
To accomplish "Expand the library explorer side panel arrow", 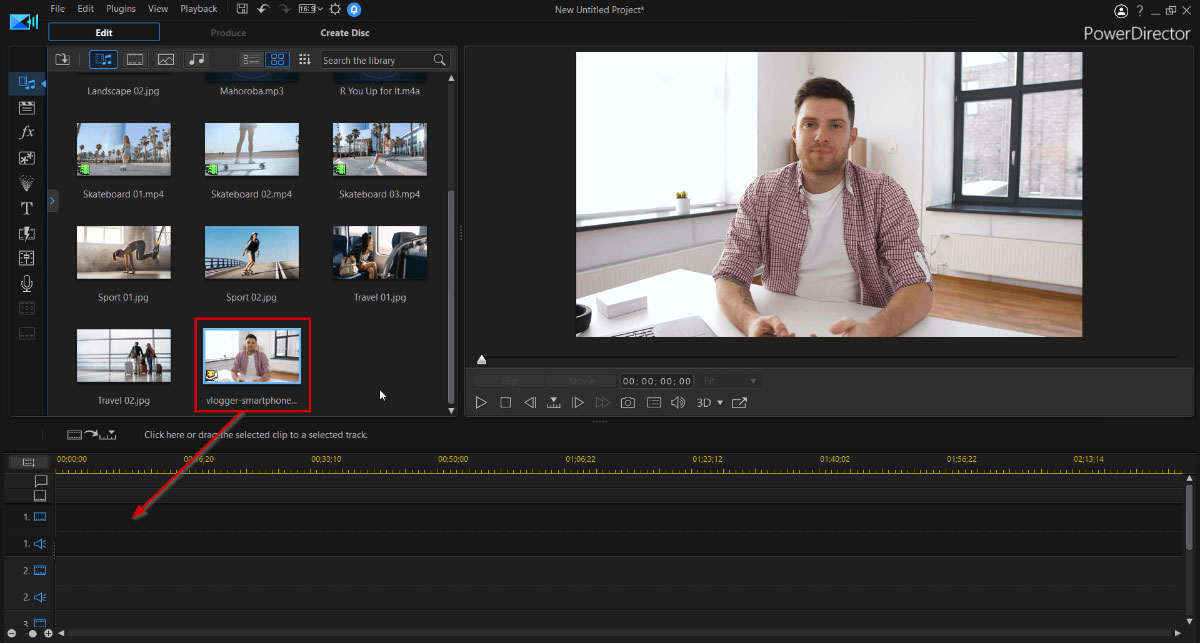I will [53, 202].
